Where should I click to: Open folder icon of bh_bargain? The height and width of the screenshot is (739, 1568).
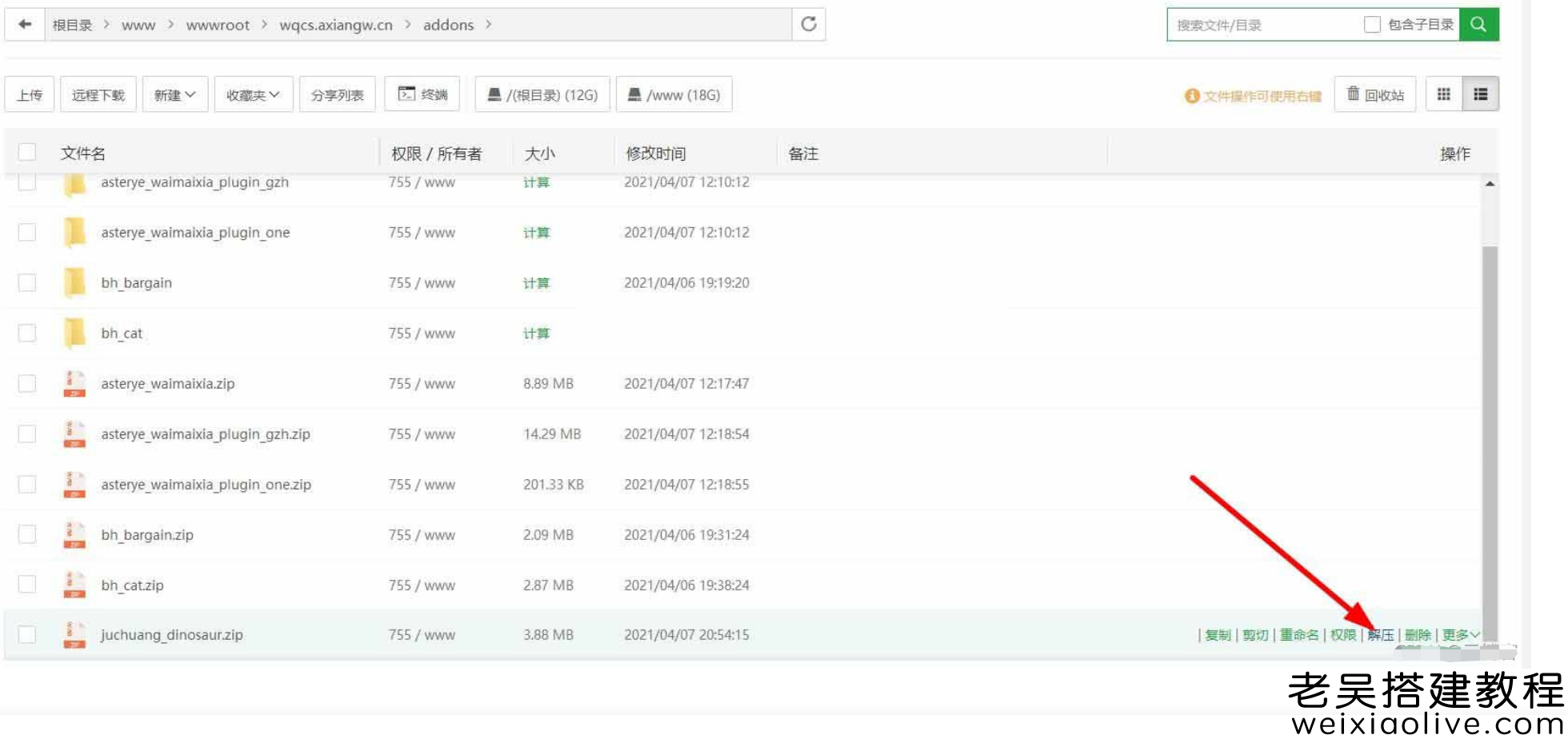tap(74, 283)
